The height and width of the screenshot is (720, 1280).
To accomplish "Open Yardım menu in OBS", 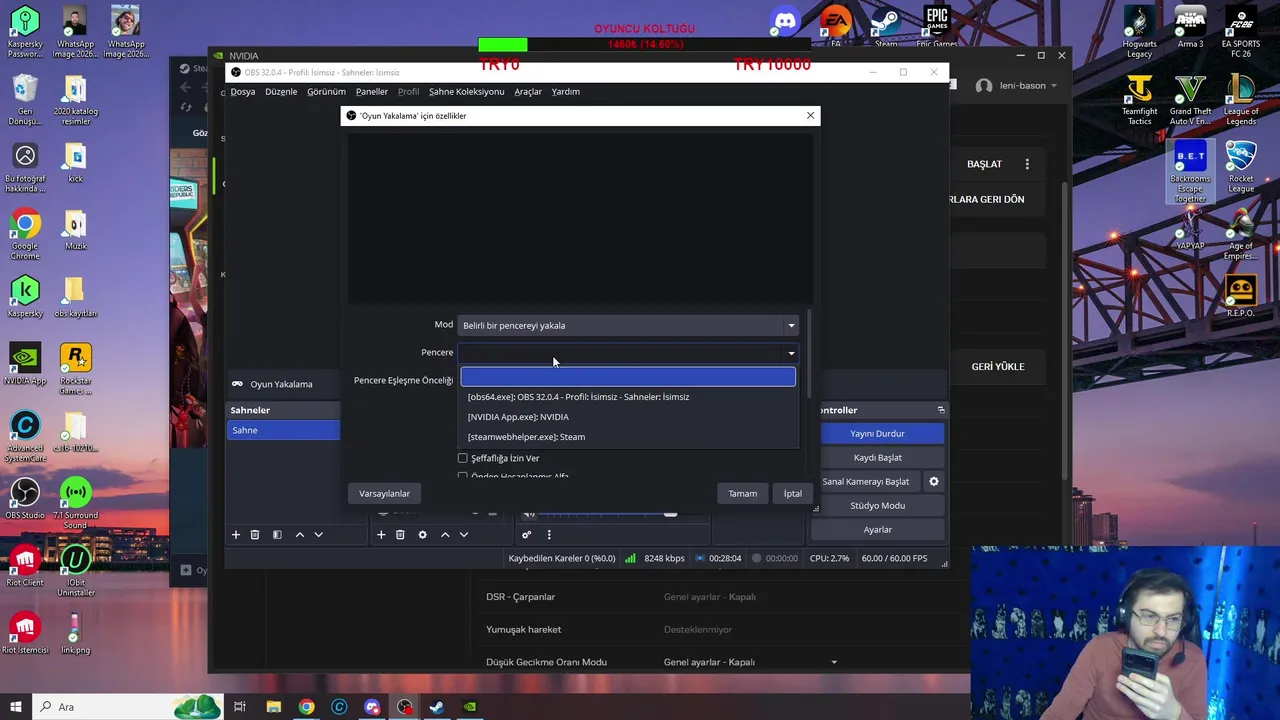I will 566,91.
